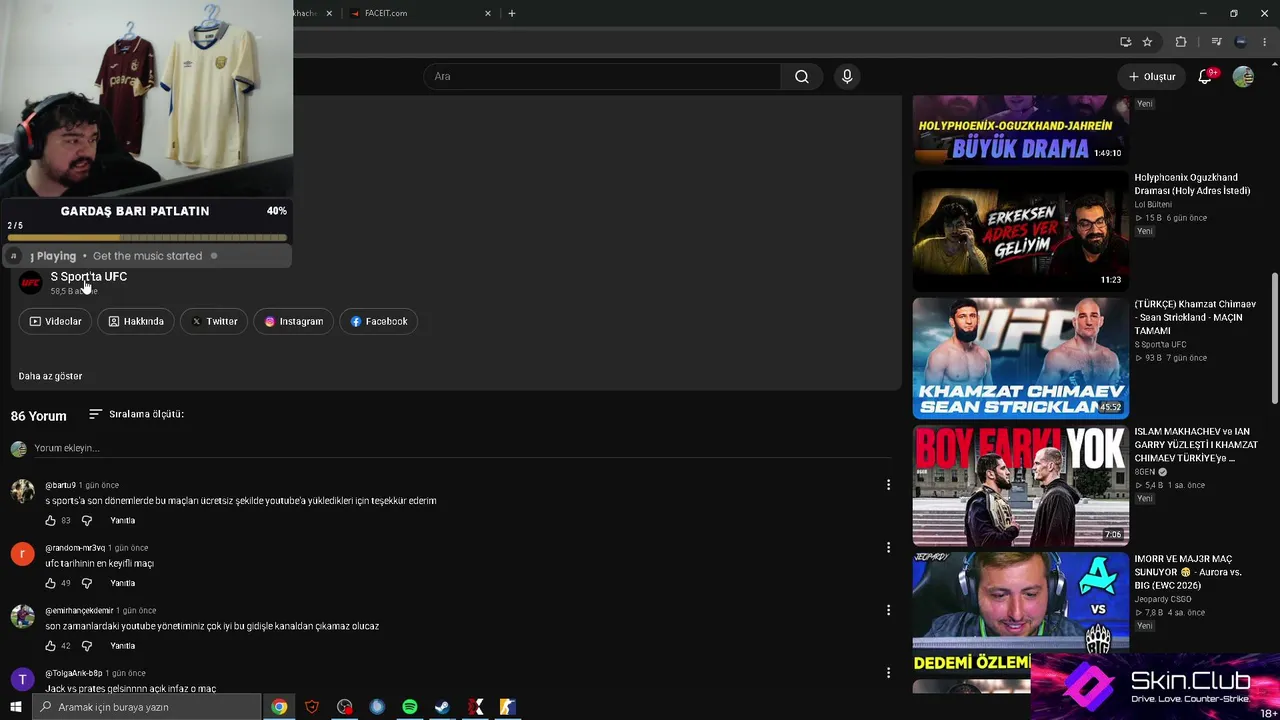Open options menu for @TolgaArık-b8p comment

pos(888,673)
